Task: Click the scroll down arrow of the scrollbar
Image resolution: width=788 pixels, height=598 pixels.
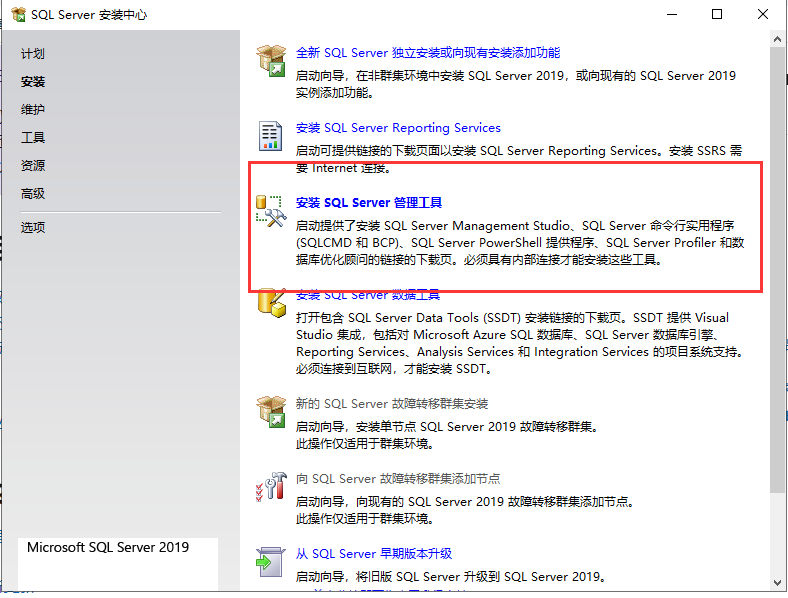Action: [777, 583]
